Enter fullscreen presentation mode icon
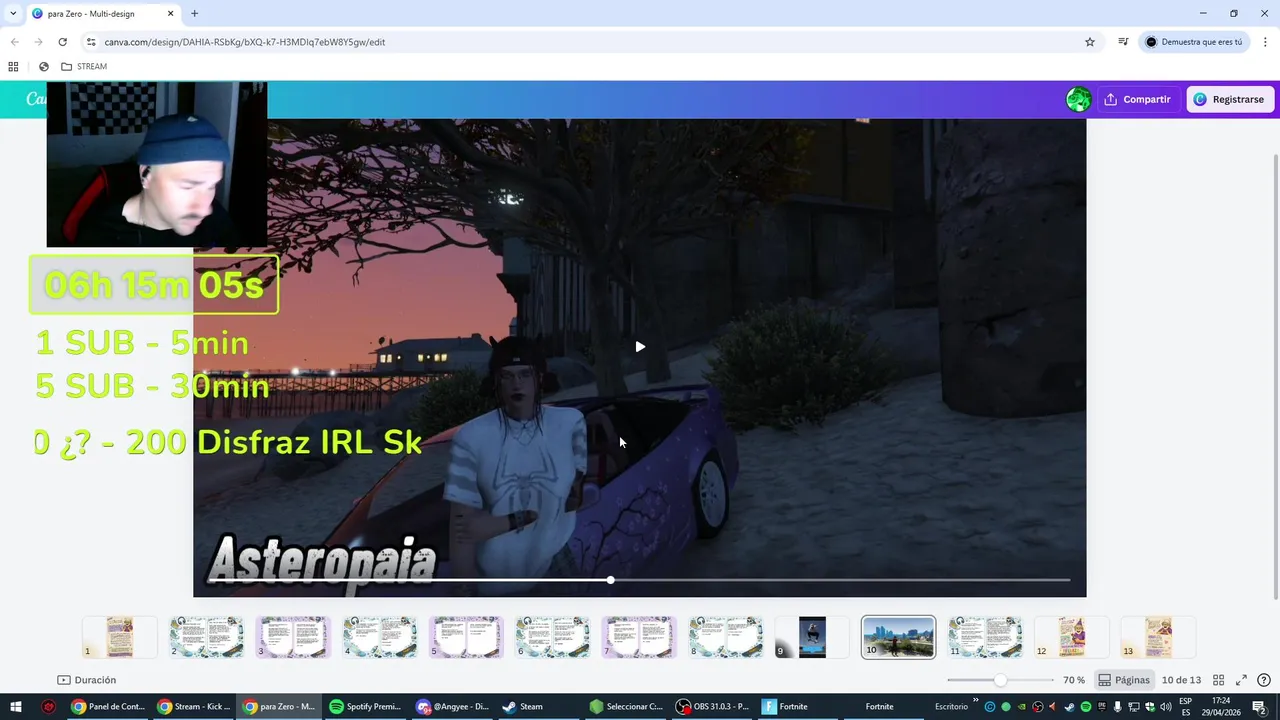Image resolution: width=1280 pixels, height=720 pixels. click(x=1241, y=680)
